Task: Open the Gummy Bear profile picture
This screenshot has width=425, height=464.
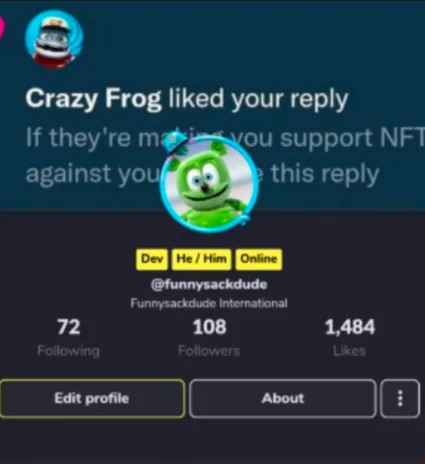Action: [209, 183]
